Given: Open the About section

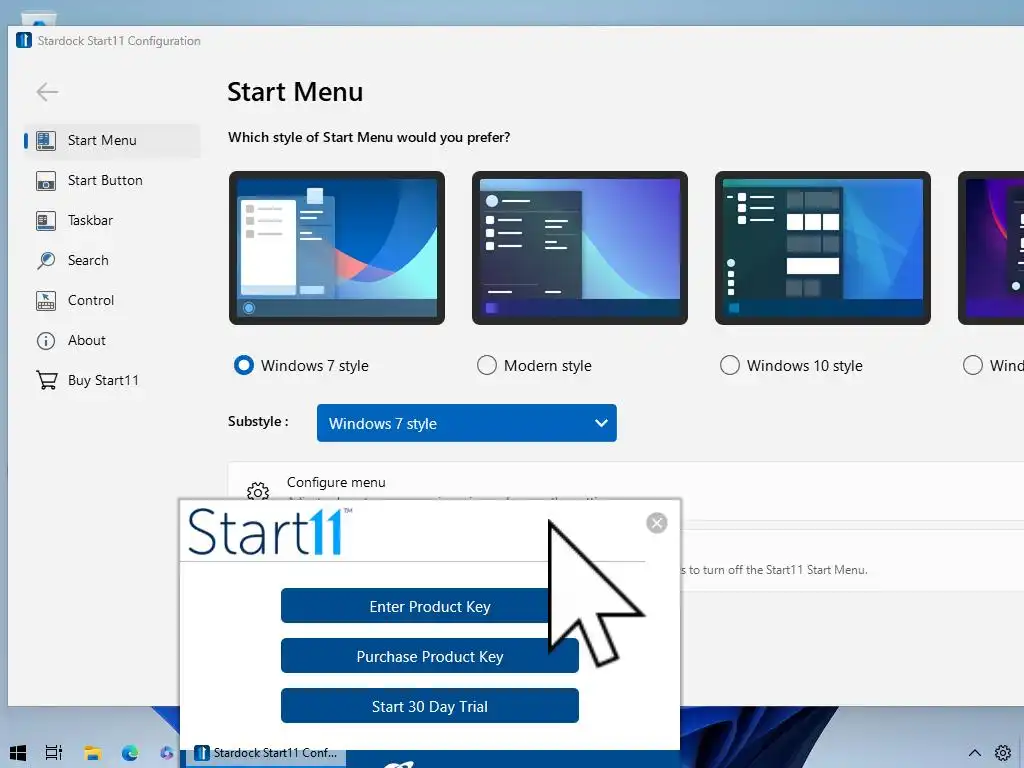Looking at the screenshot, I should point(112,341).
